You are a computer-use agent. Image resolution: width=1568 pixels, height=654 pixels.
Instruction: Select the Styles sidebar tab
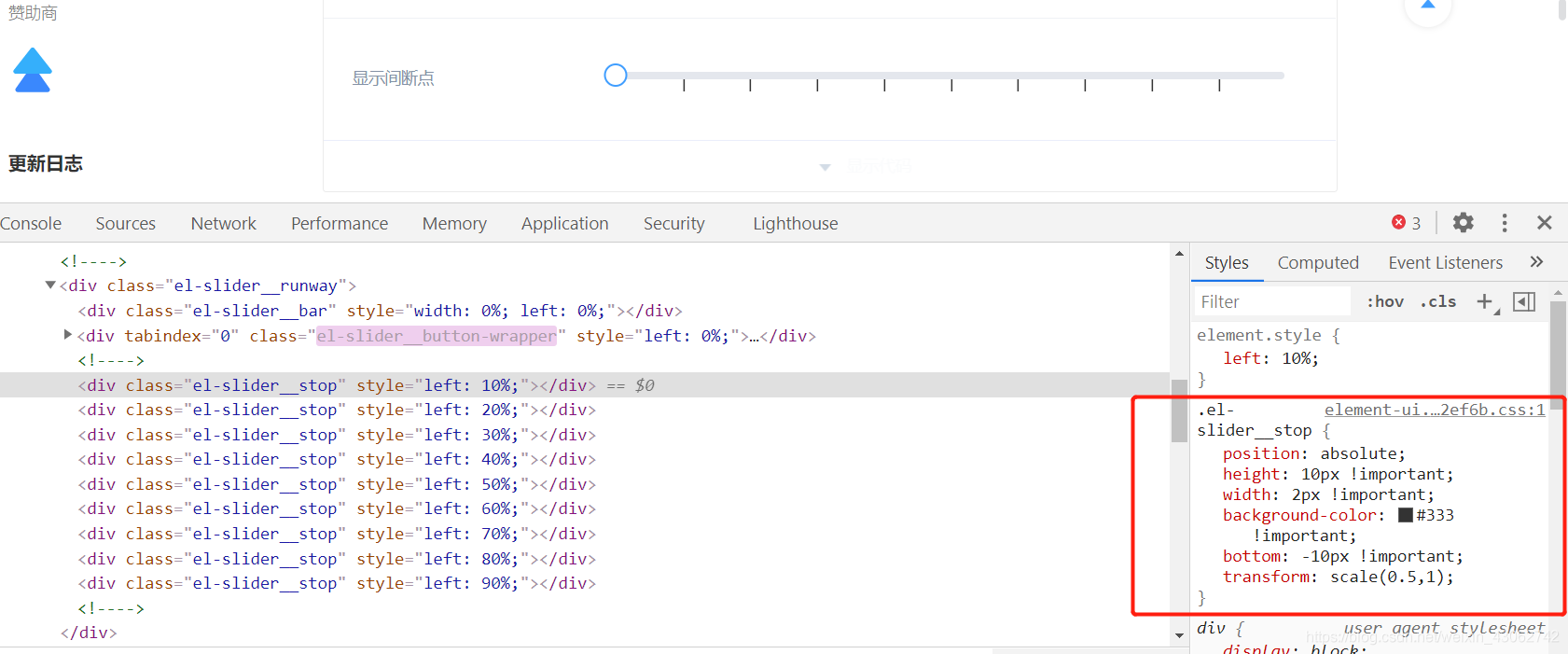(x=1227, y=262)
